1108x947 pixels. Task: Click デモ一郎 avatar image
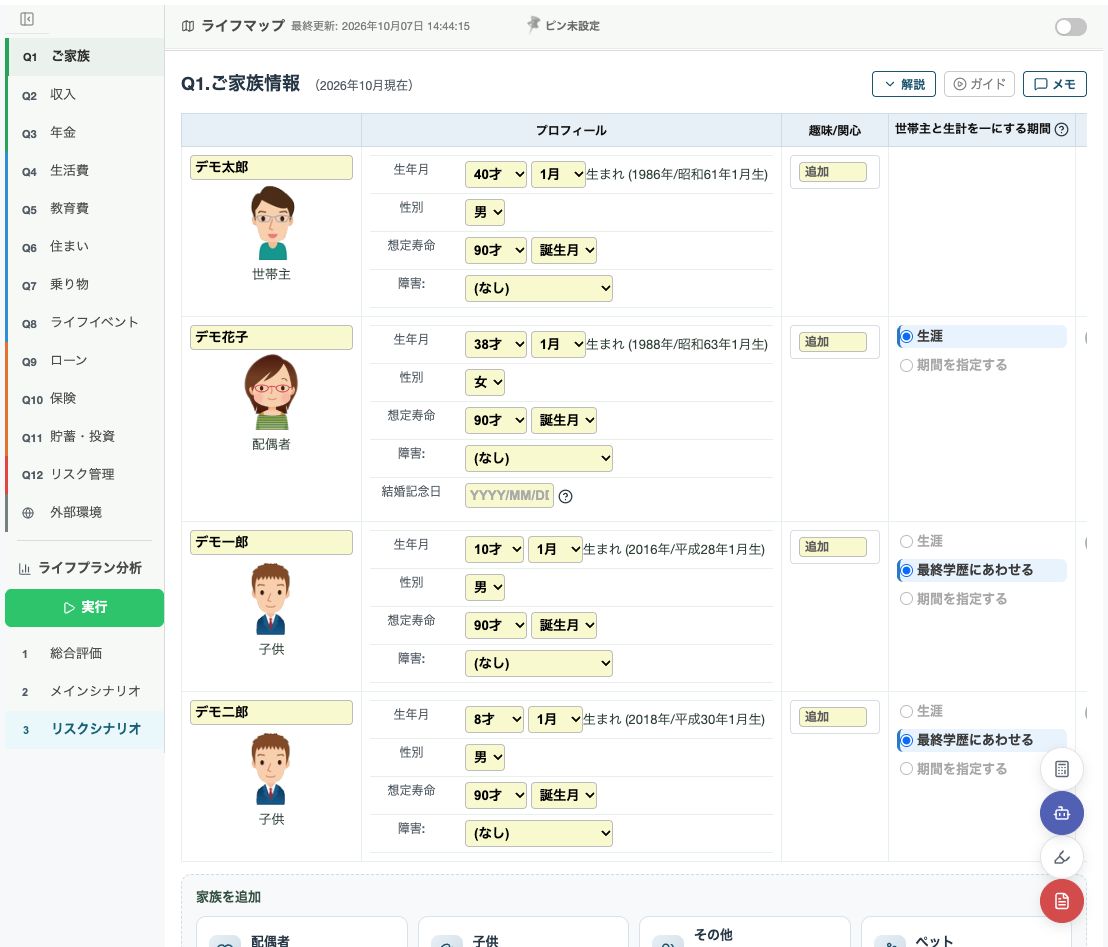(271, 599)
